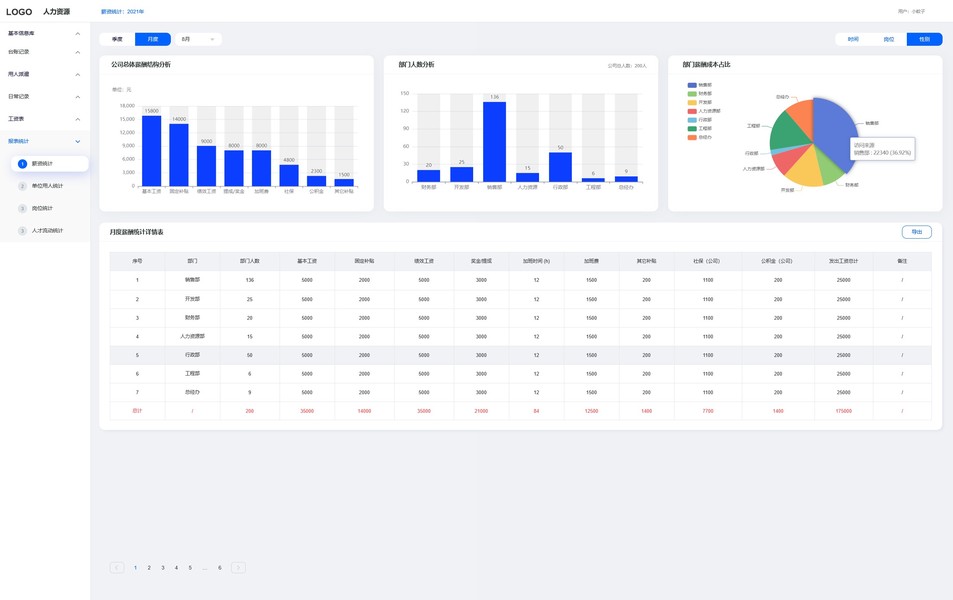Go to next page with right arrow

pyautogui.click(x=238, y=568)
